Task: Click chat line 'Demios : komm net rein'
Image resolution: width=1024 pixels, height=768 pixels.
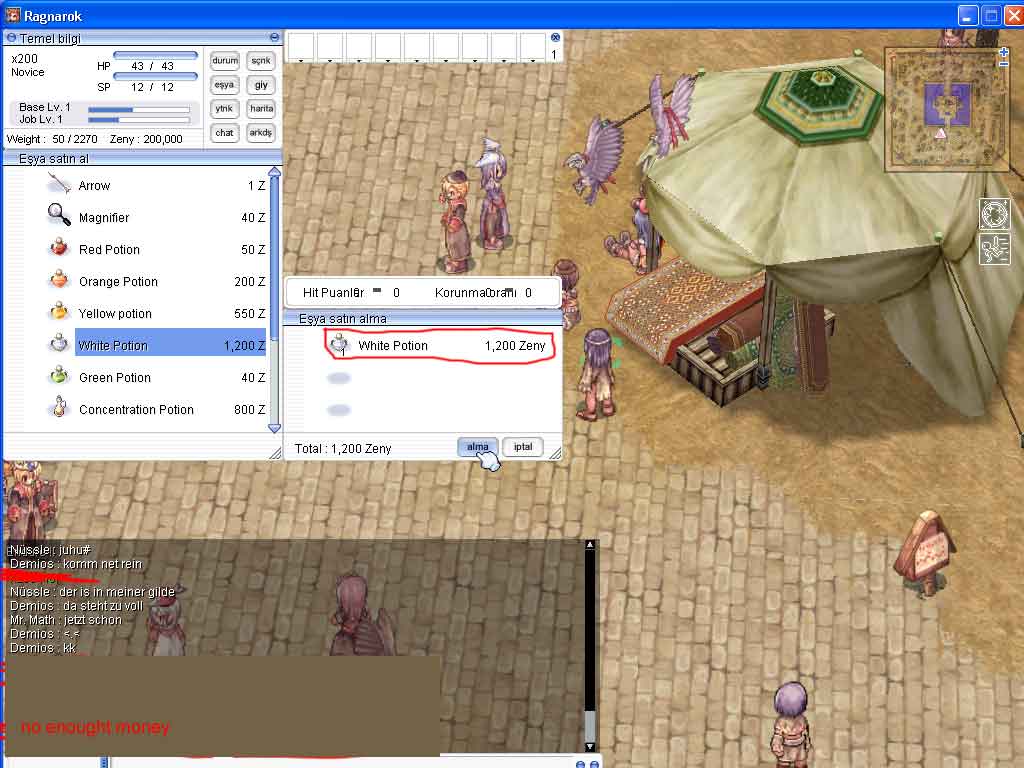Action: point(76,564)
